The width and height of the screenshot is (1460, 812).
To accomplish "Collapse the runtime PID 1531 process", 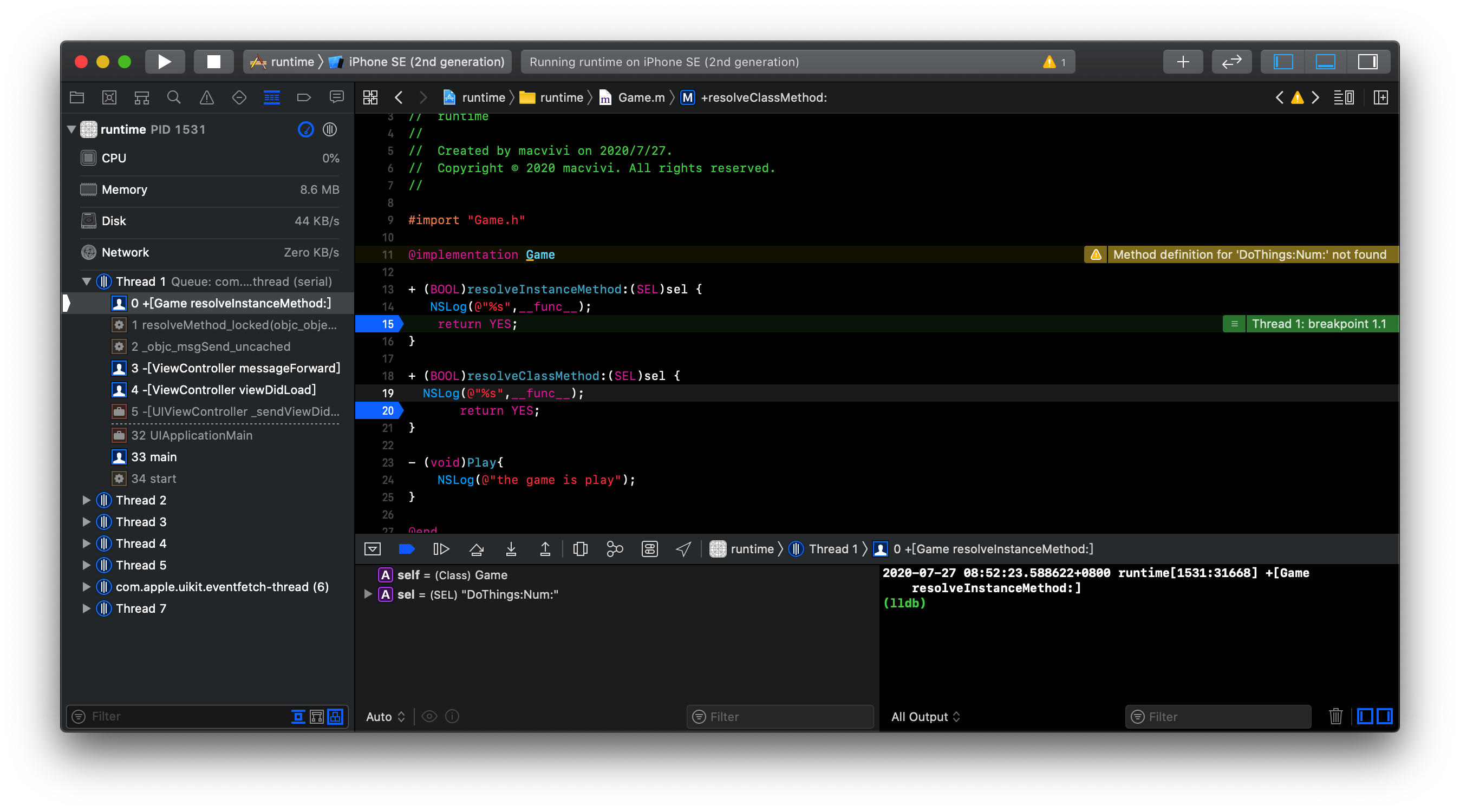I will click(71, 129).
